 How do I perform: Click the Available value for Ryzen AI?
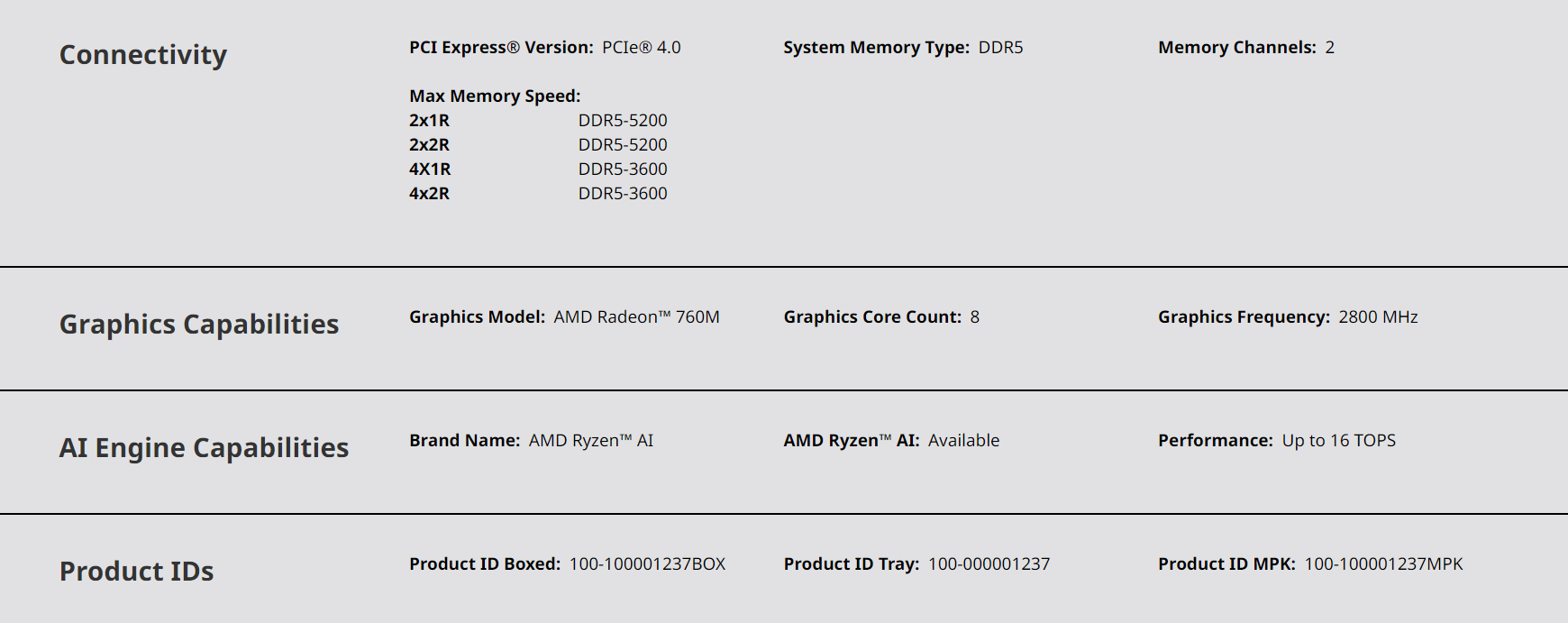pyautogui.click(x=963, y=441)
